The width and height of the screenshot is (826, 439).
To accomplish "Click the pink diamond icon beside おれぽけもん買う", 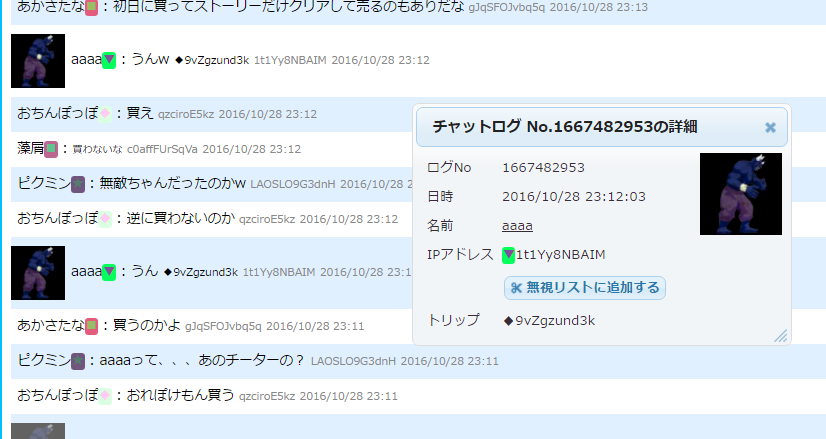I will pos(105,396).
